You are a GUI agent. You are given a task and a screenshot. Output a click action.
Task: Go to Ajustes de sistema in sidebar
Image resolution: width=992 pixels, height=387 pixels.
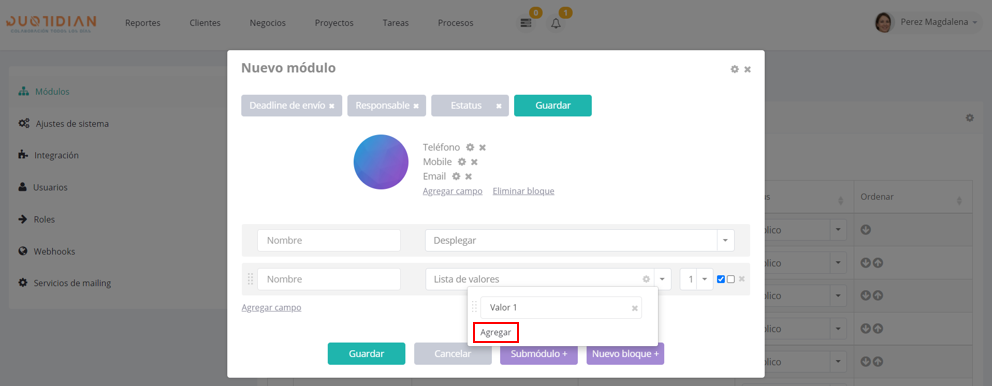[x=72, y=123]
